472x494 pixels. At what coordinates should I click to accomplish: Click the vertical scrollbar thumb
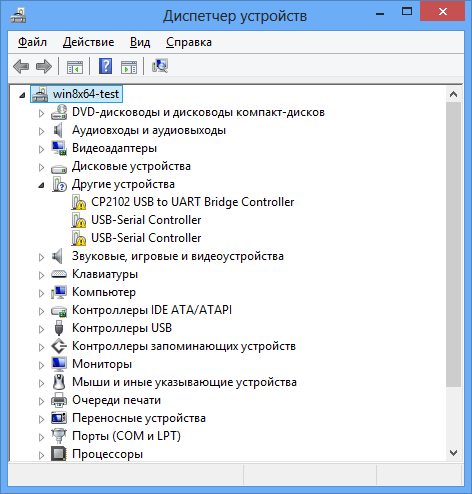pyautogui.click(x=453, y=245)
